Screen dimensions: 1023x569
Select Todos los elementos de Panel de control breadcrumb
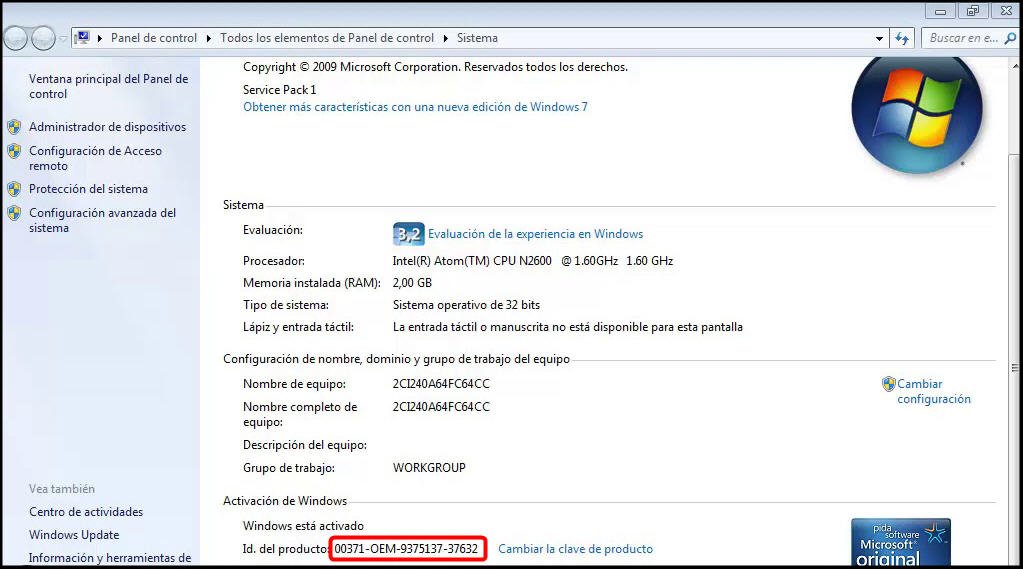coord(326,38)
